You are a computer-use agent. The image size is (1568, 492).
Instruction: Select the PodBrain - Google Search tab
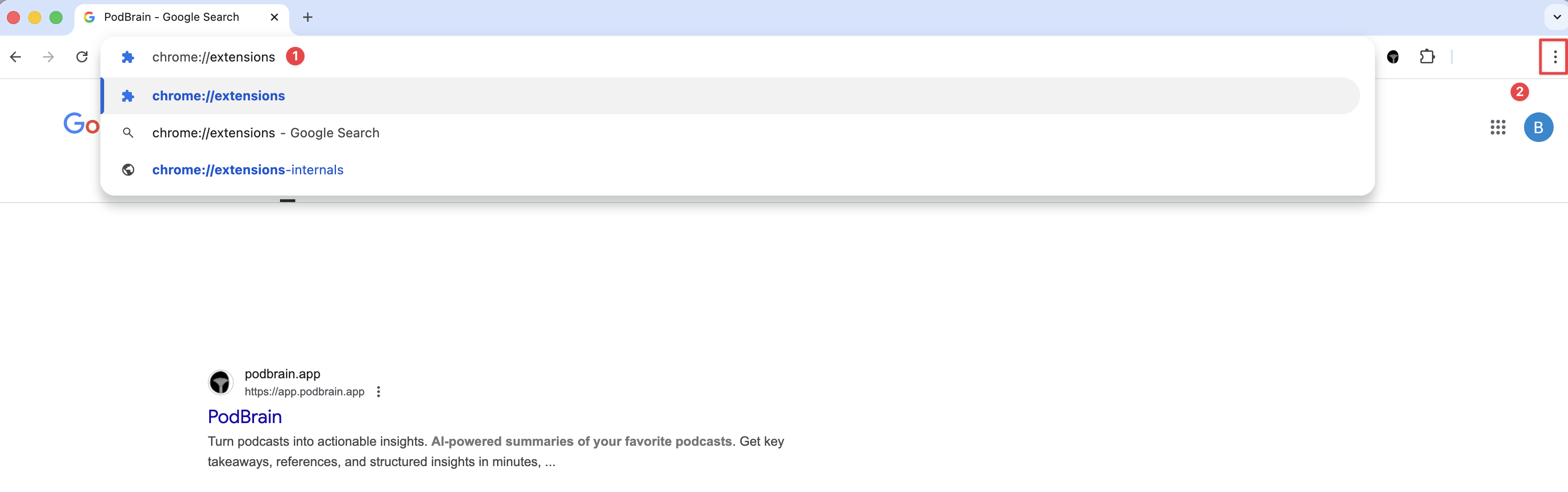(x=171, y=17)
